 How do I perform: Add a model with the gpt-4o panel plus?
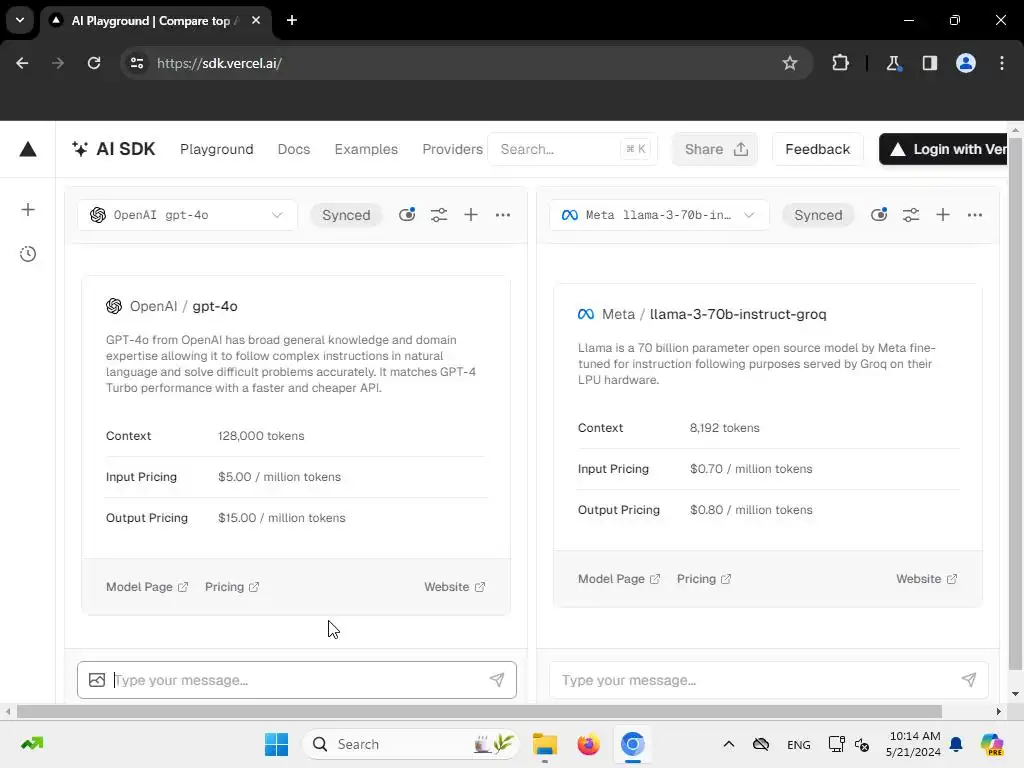pos(471,215)
